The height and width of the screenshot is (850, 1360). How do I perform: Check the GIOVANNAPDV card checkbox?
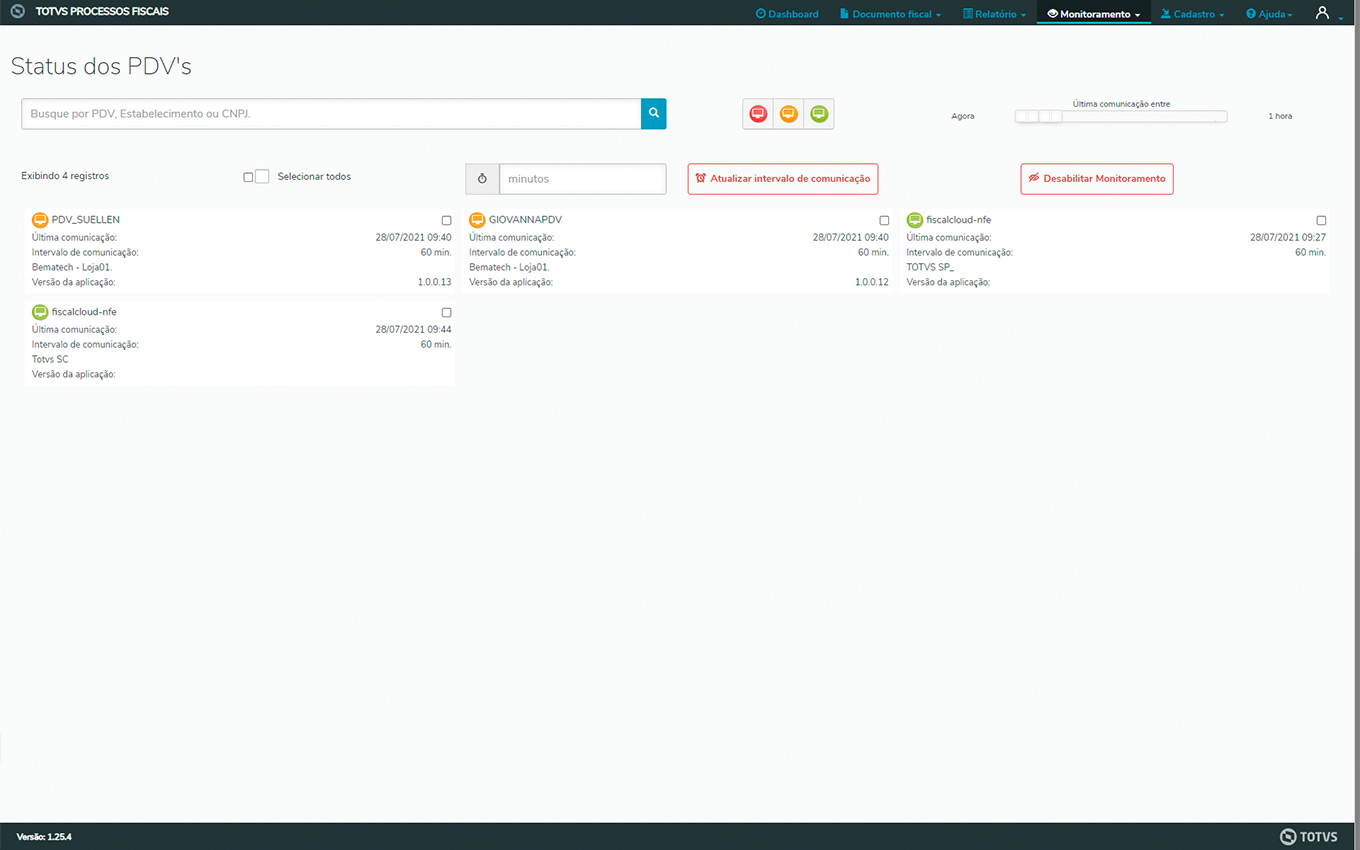point(884,220)
